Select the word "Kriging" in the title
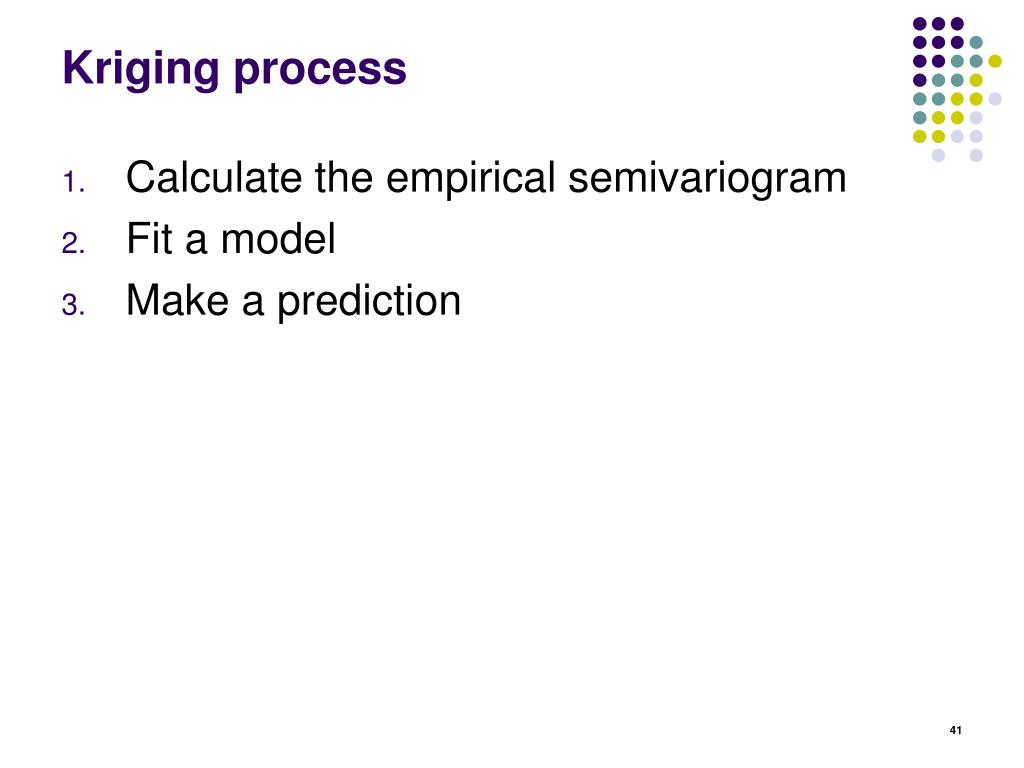 (x=141, y=69)
